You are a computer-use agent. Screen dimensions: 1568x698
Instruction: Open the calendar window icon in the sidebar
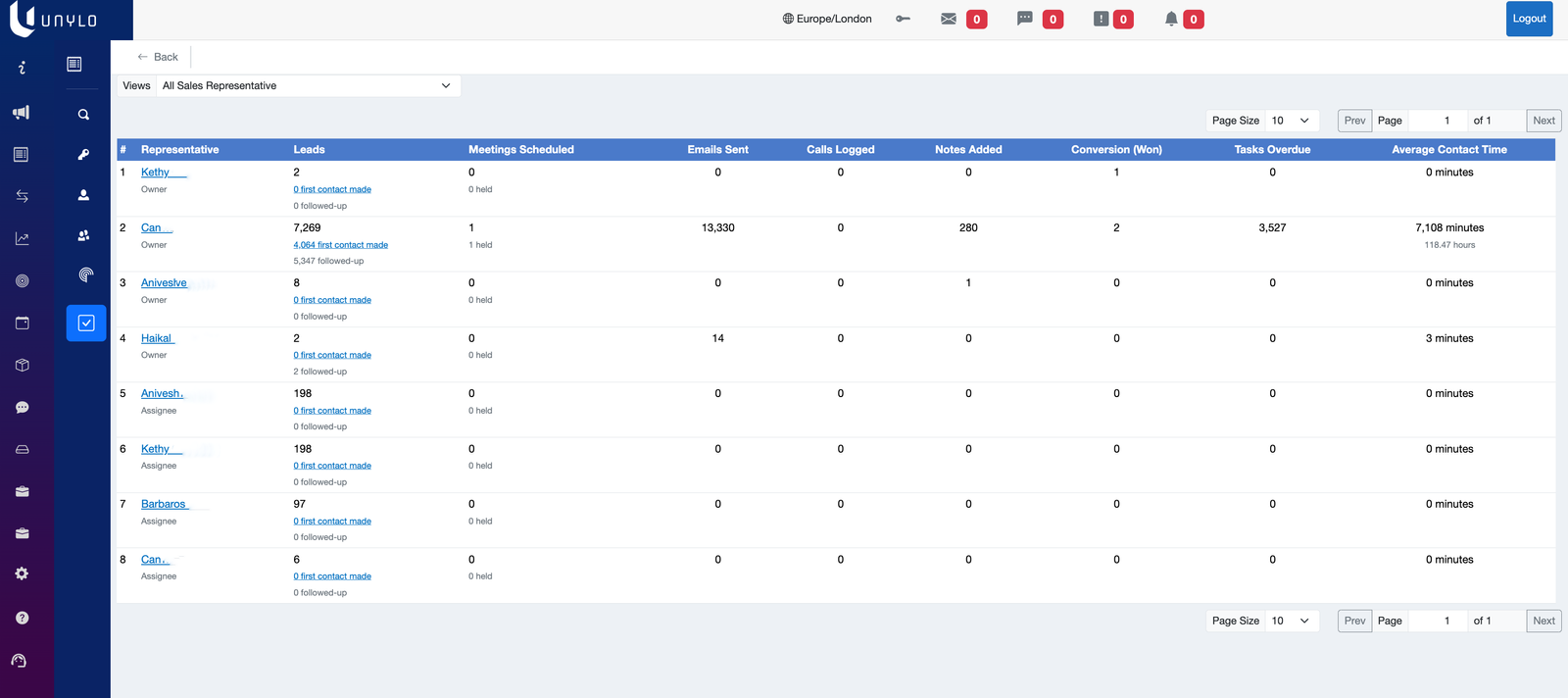tap(22, 324)
